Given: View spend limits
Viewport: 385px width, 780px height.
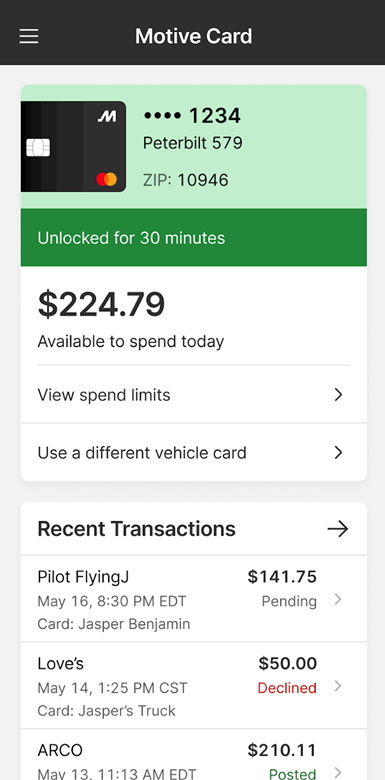Looking at the screenshot, I should (194, 395).
